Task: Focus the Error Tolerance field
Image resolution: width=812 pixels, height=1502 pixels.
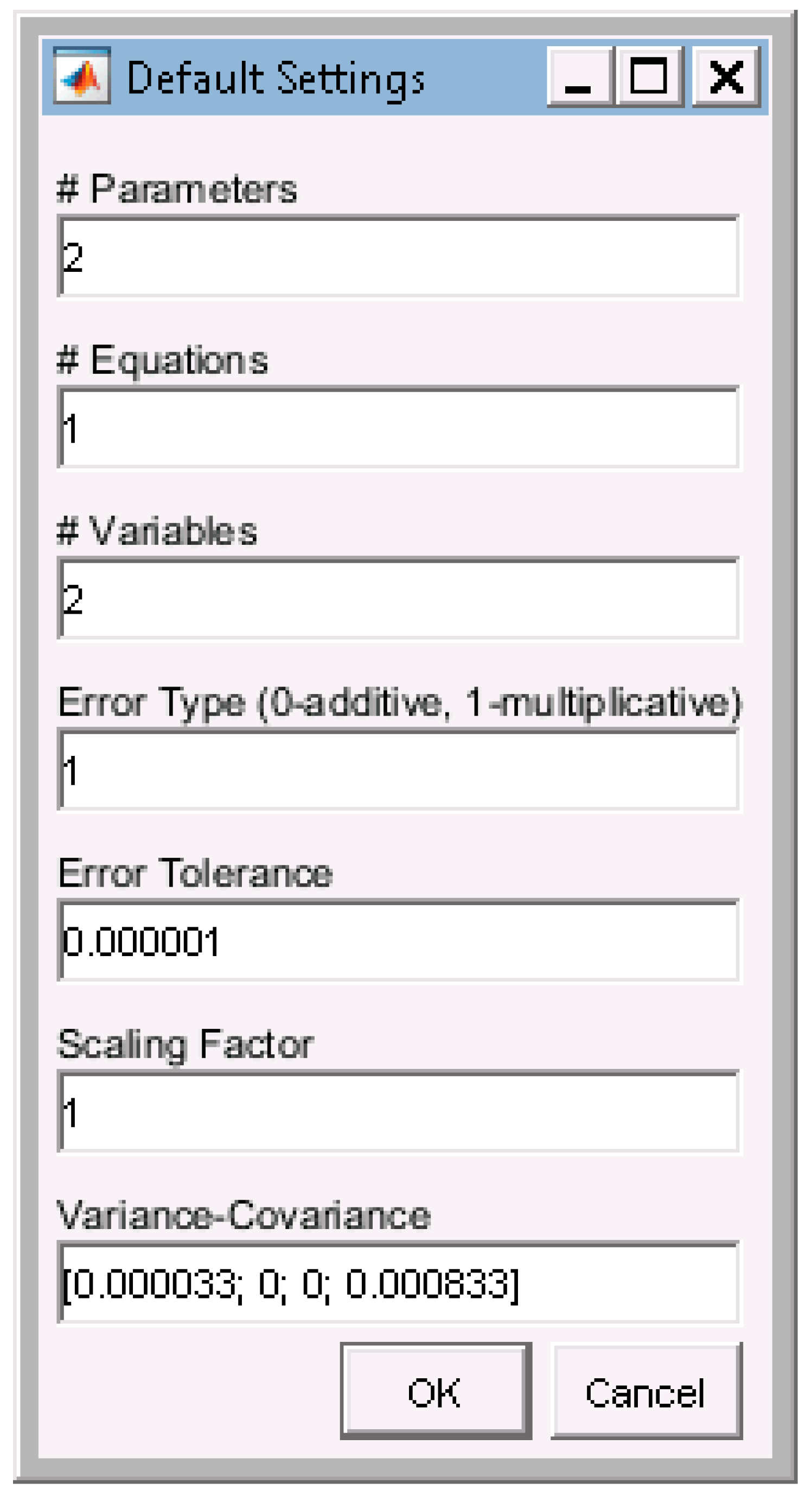Action: coord(399,941)
